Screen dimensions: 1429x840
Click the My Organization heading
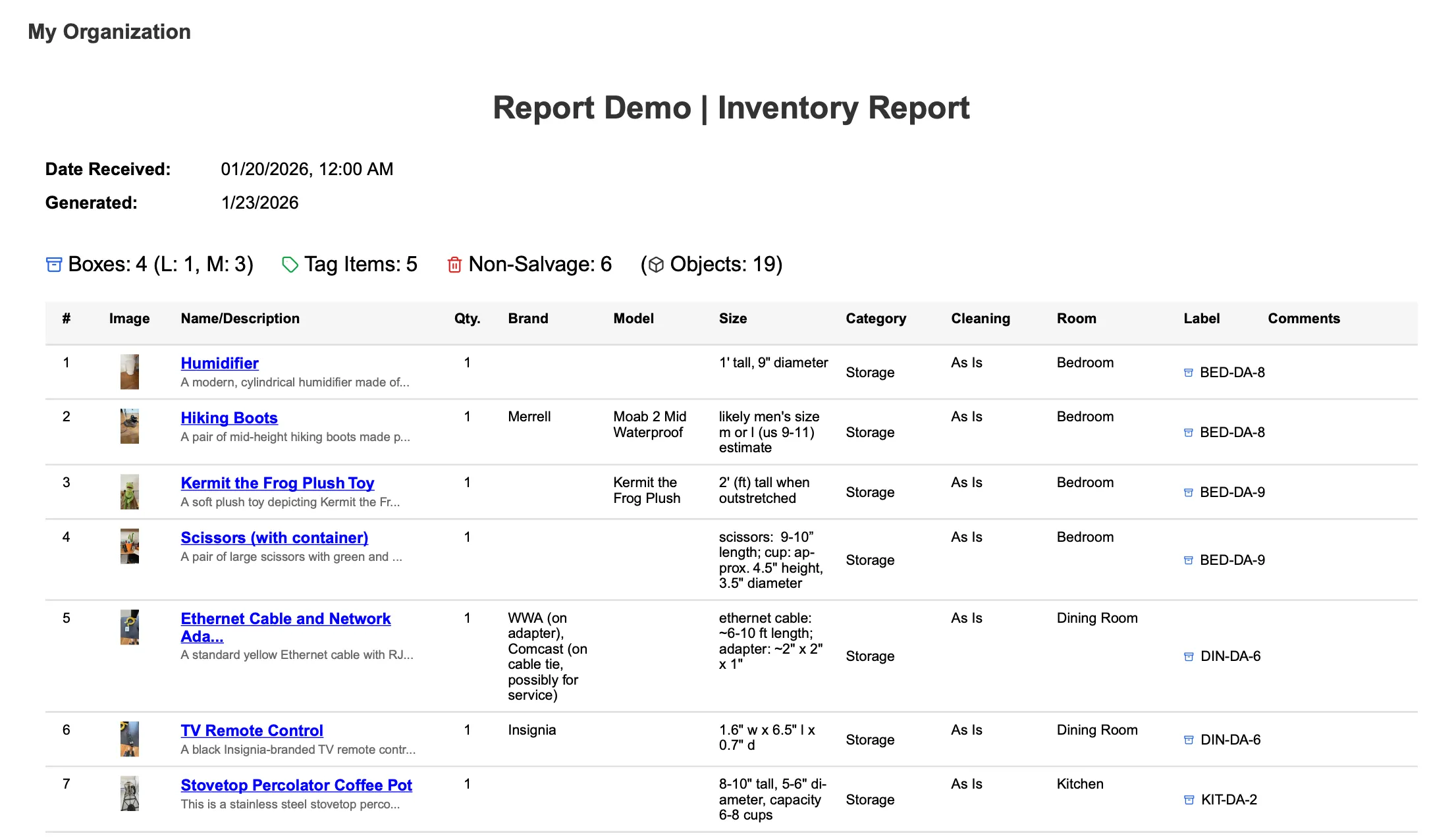[109, 32]
